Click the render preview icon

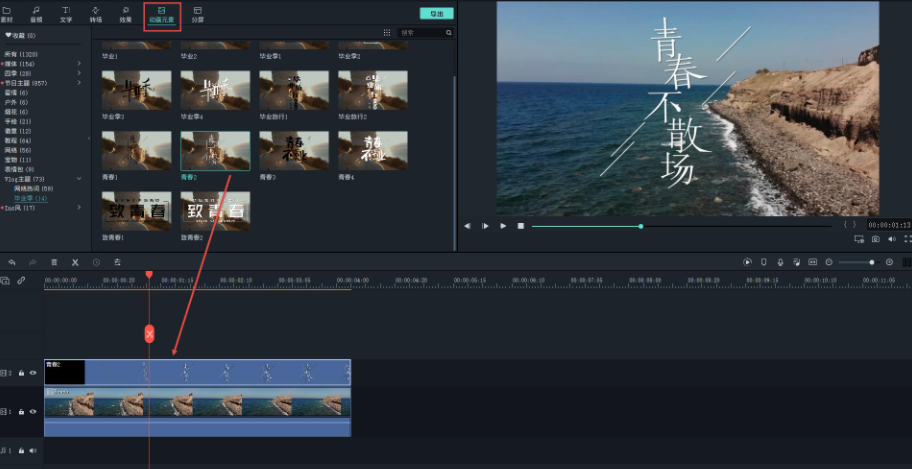pos(747,262)
